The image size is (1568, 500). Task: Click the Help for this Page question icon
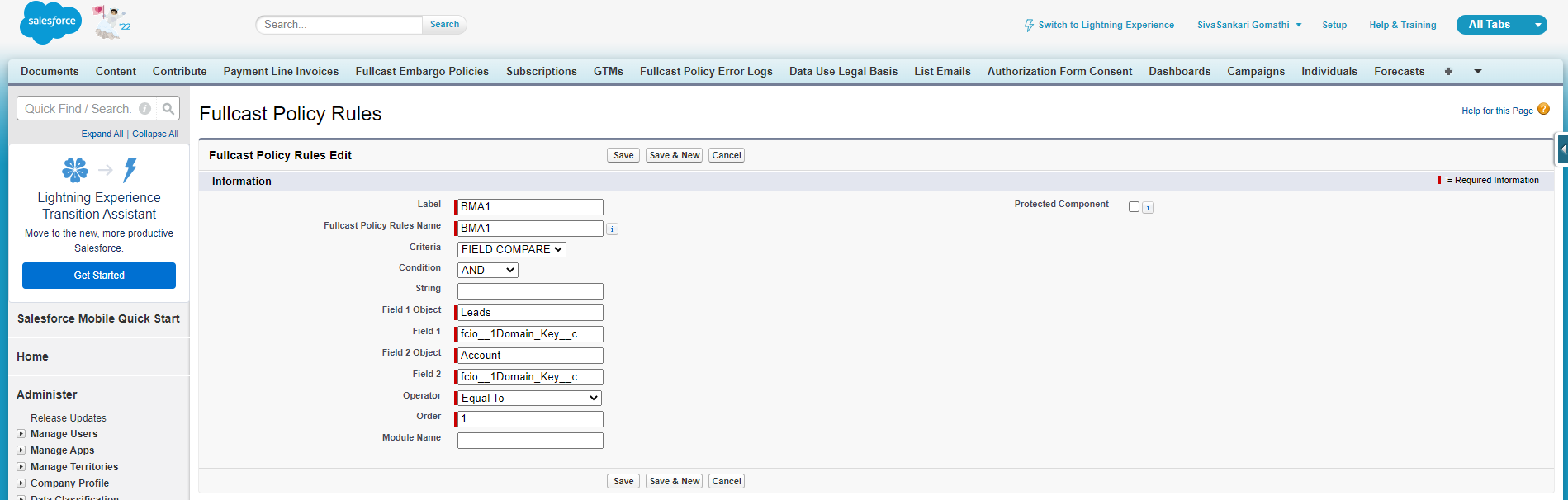[x=1543, y=109]
